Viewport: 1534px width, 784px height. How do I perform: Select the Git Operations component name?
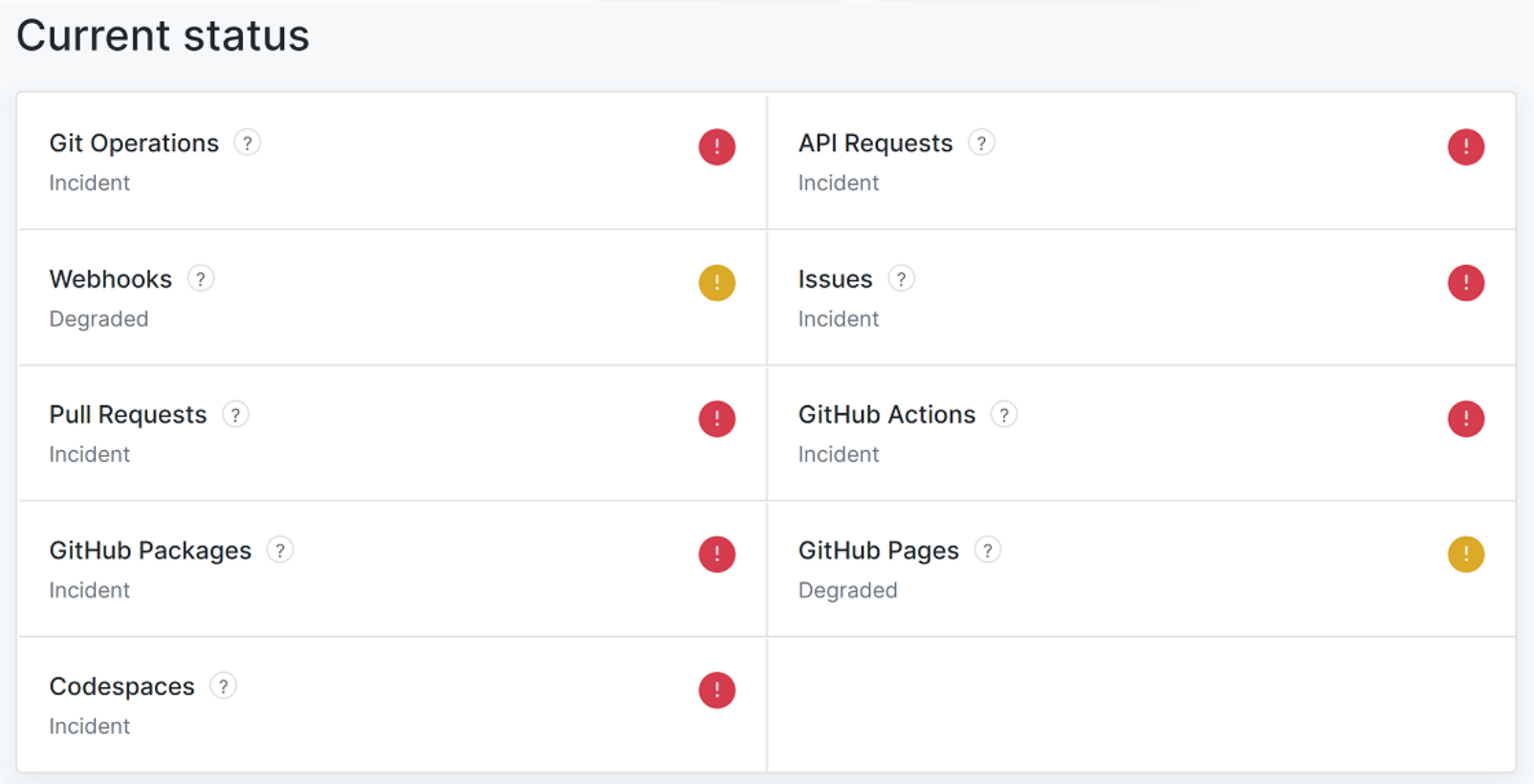click(134, 143)
